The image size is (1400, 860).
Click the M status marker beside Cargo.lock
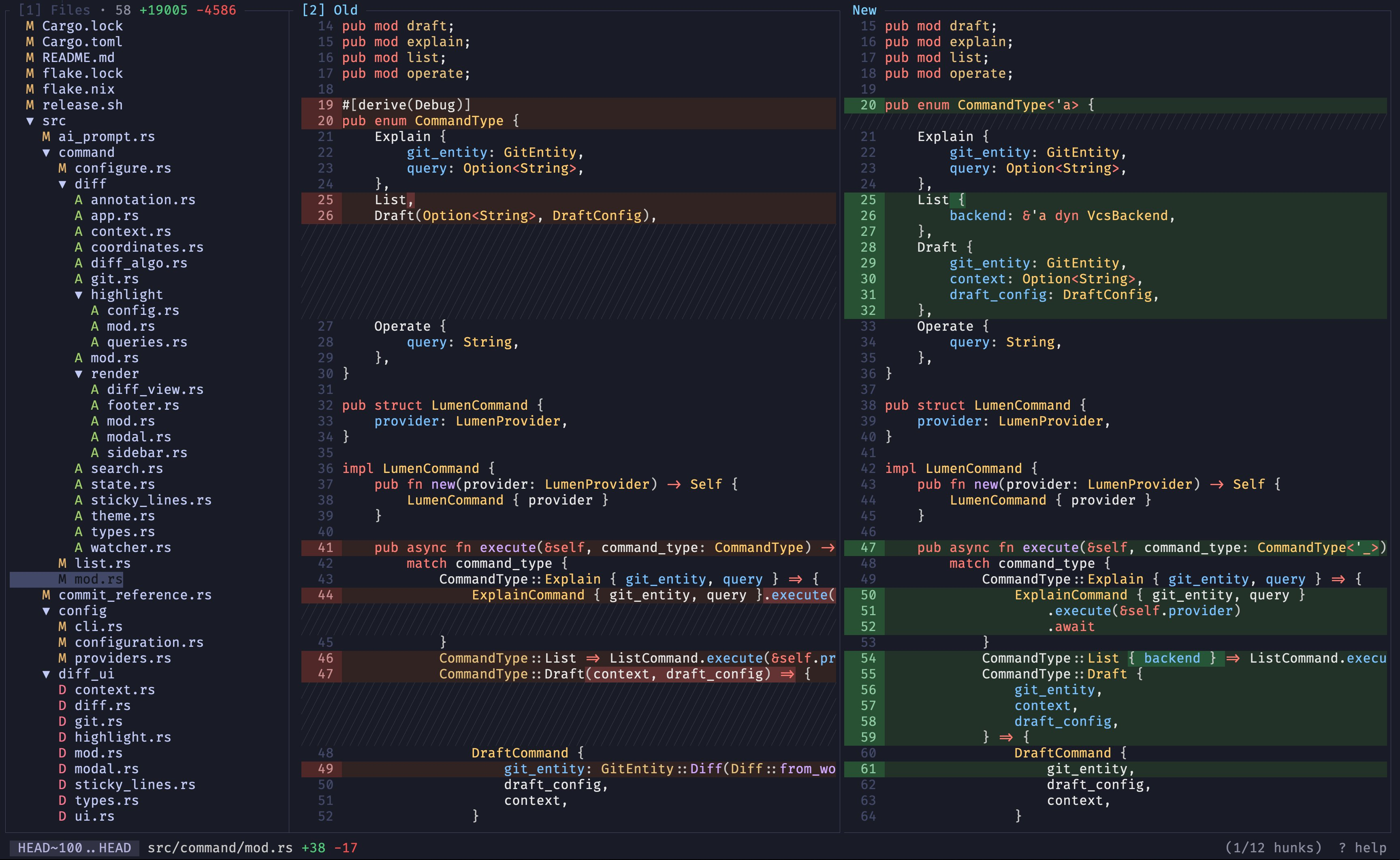[x=30, y=26]
